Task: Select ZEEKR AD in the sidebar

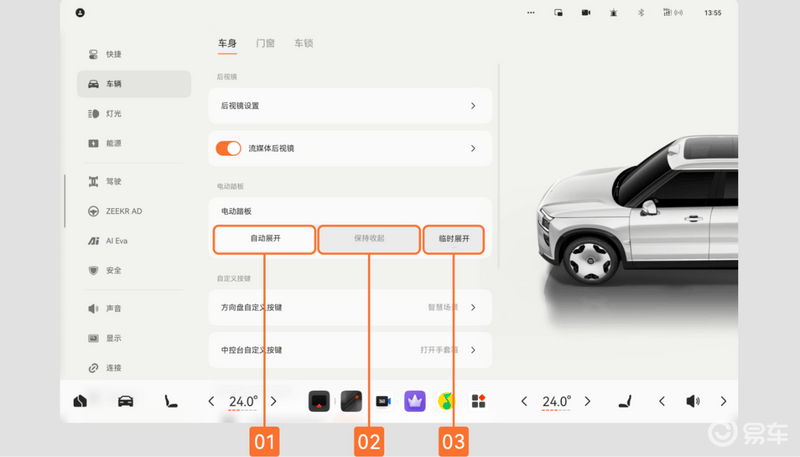Action: click(x=123, y=211)
